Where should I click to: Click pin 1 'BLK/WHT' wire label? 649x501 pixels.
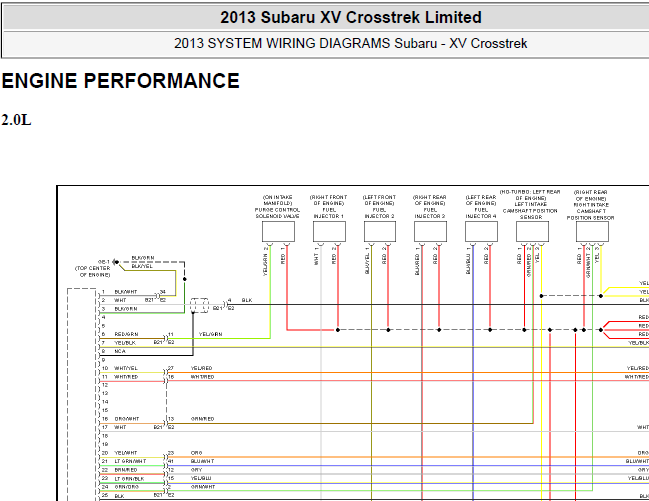126,292
